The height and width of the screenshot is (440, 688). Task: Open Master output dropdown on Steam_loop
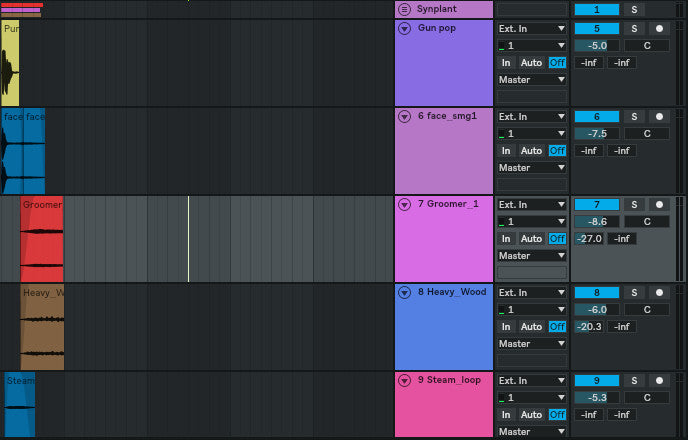(532, 432)
